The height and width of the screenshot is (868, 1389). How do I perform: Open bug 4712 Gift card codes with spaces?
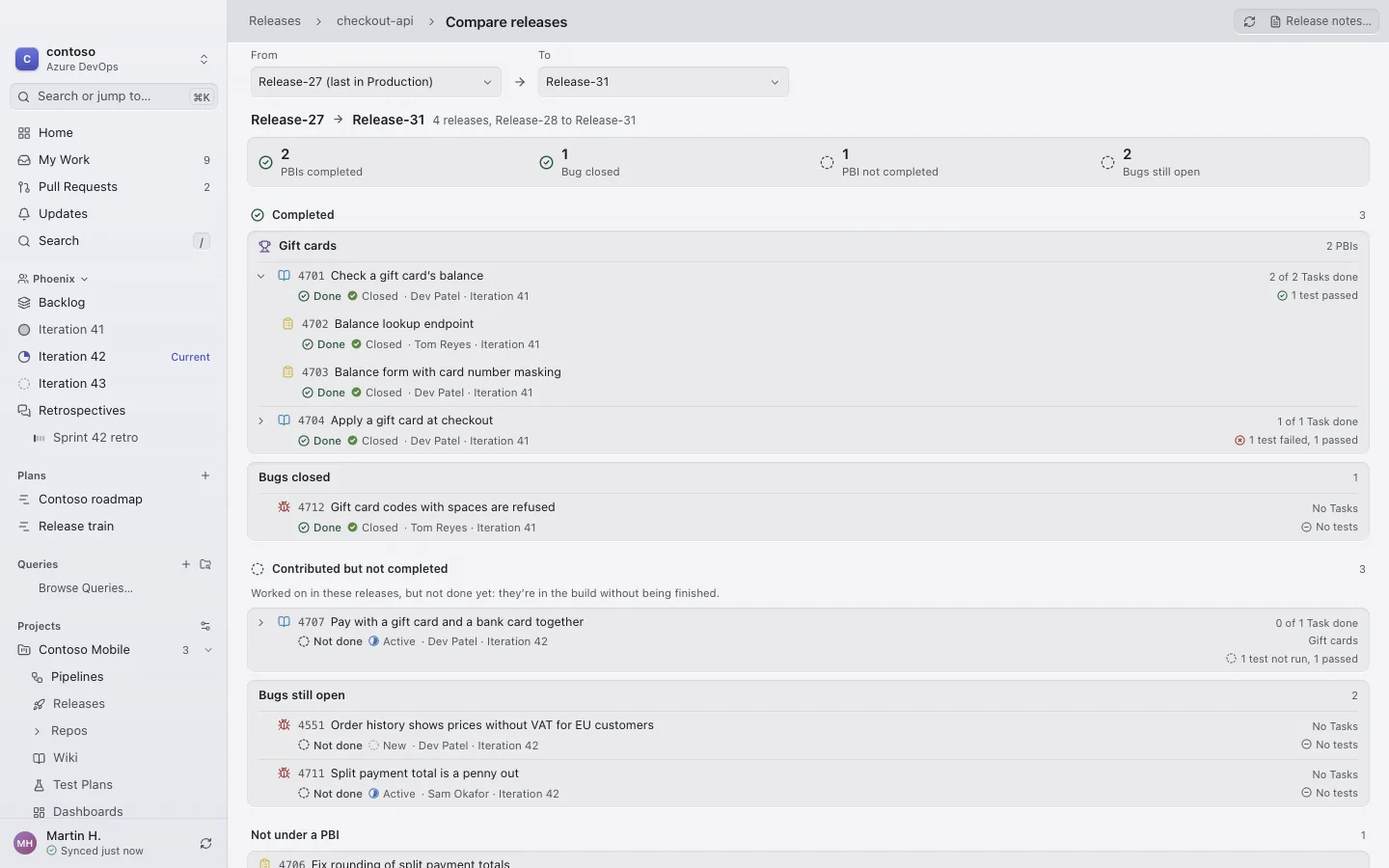pos(442,507)
